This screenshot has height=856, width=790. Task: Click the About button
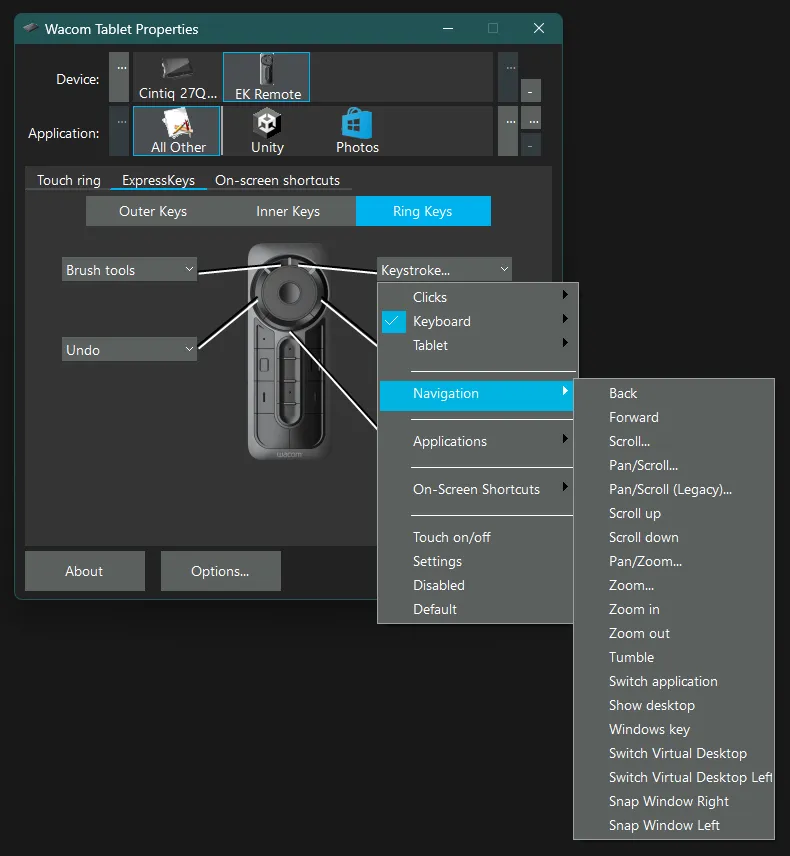85,571
